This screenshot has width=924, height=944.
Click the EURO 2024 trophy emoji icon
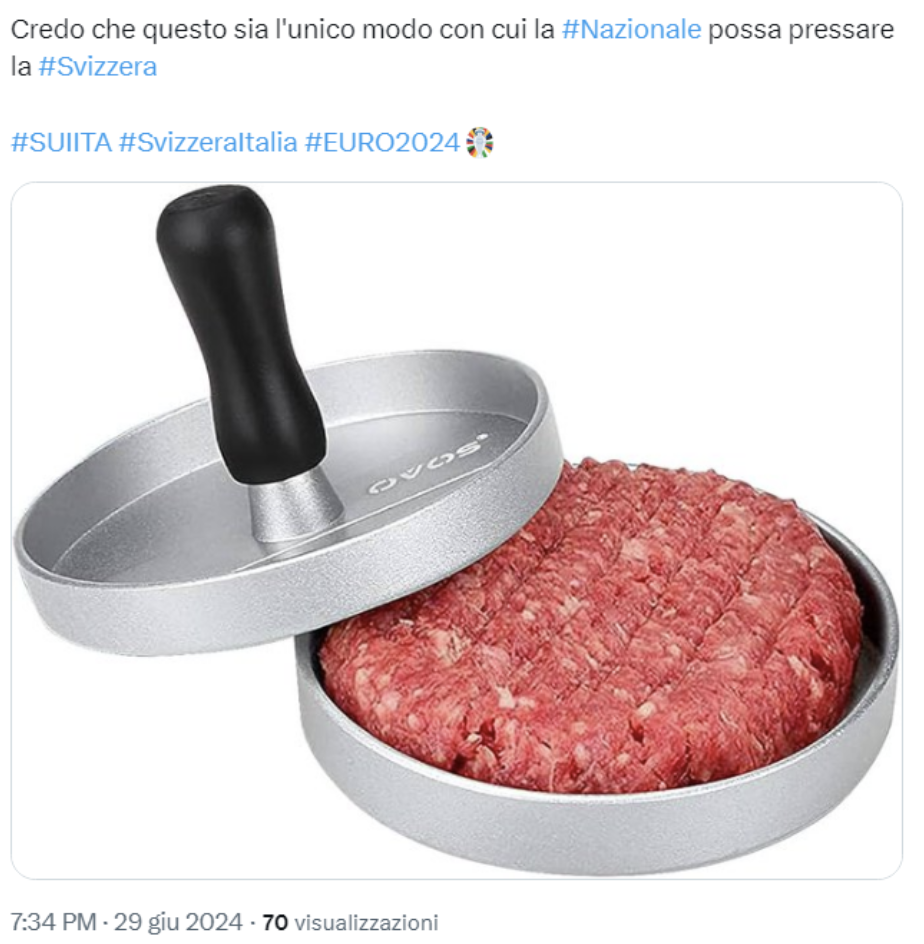[480, 143]
